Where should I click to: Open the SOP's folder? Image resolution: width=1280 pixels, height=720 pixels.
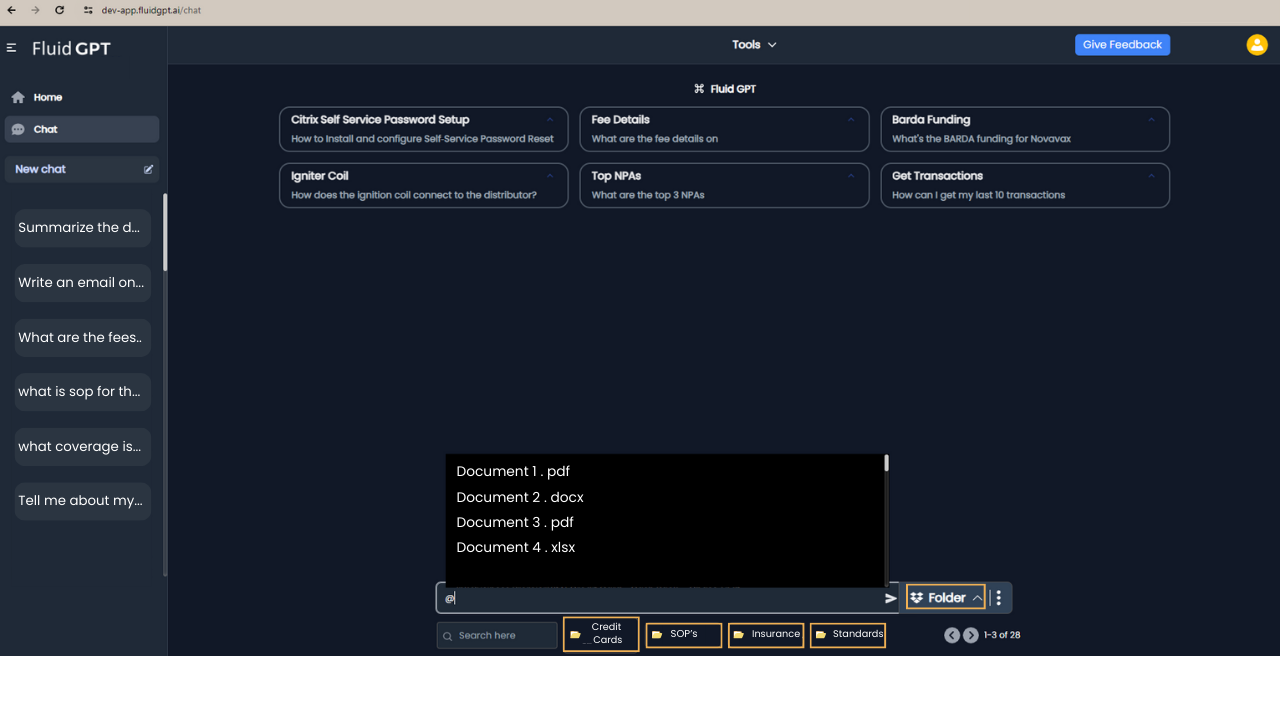point(684,634)
